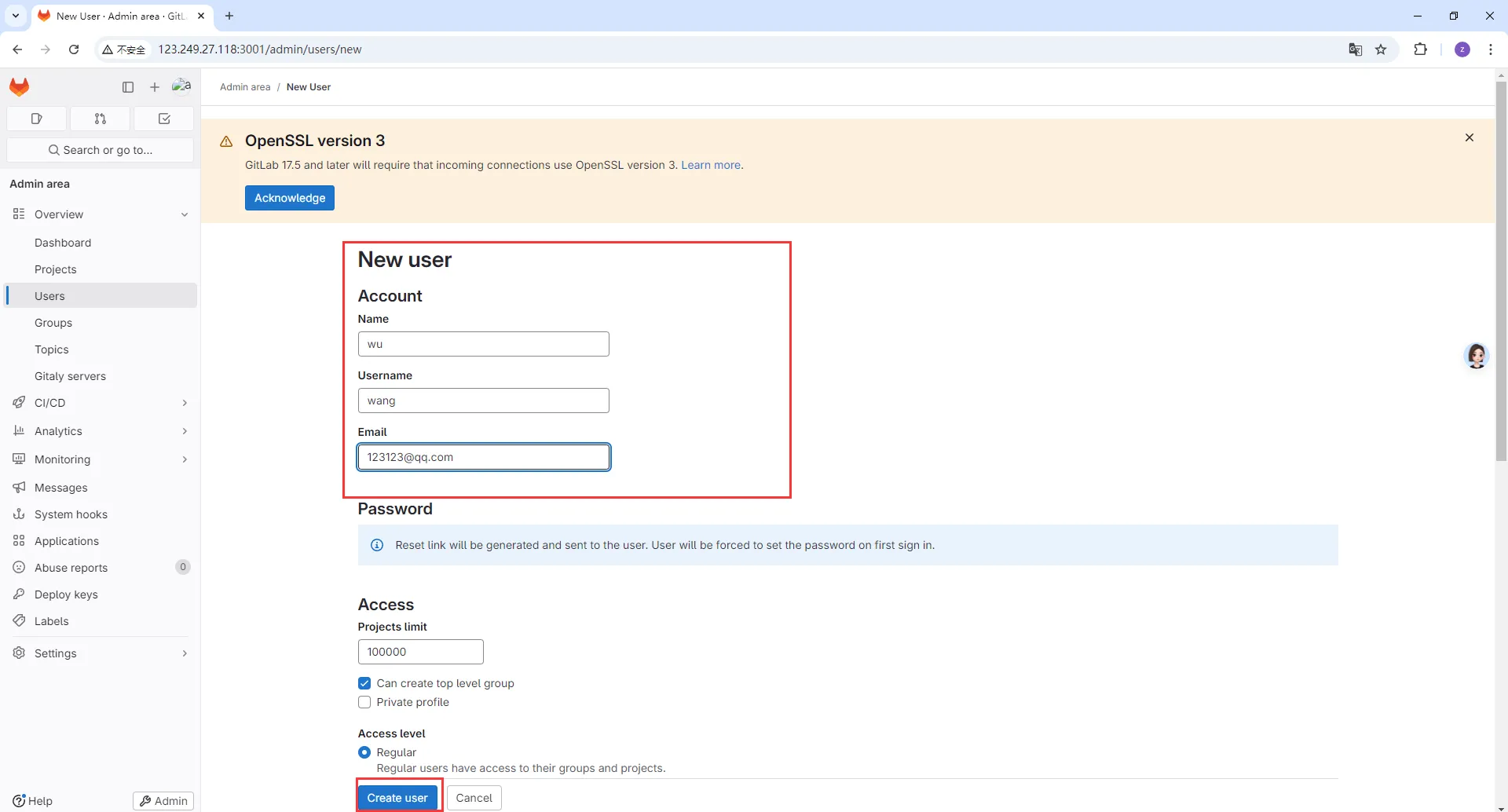The height and width of the screenshot is (812, 1508).
Task: Click the browser back arrow
Action: click(17, 49)
